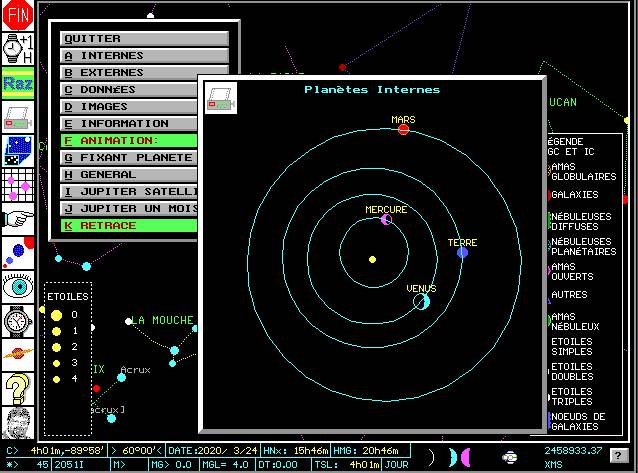Select J JUPITER UN MOIS entry

pos(129,209)
